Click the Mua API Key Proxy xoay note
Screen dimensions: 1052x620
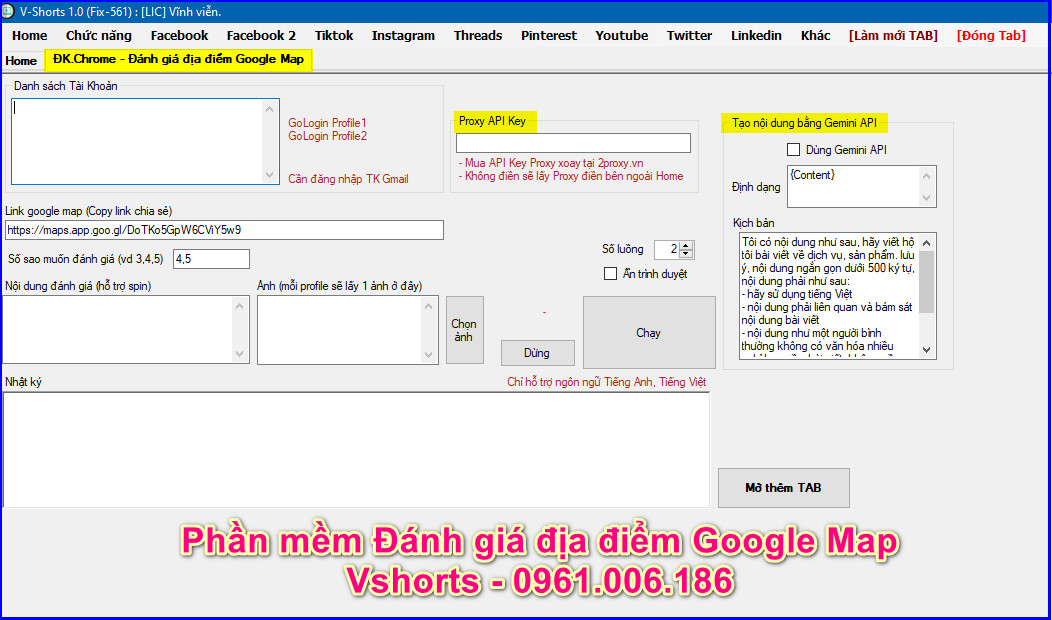coord(552,163)
